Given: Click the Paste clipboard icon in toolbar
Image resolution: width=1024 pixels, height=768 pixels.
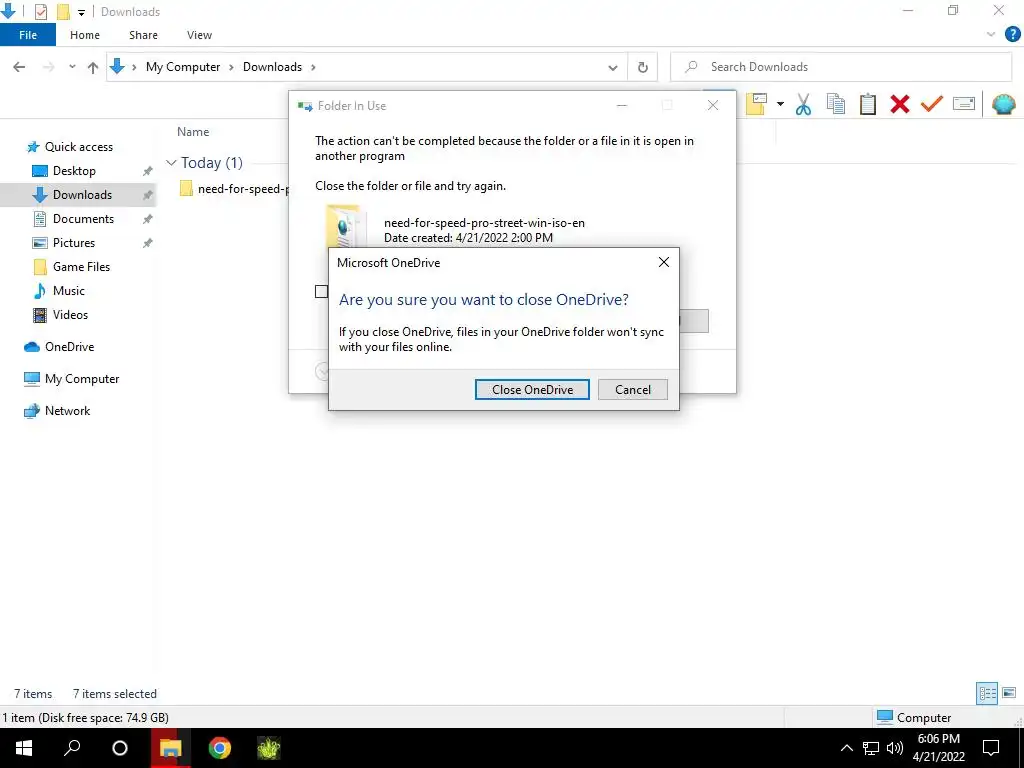Looking at the screenshot, I should (867, 104).
